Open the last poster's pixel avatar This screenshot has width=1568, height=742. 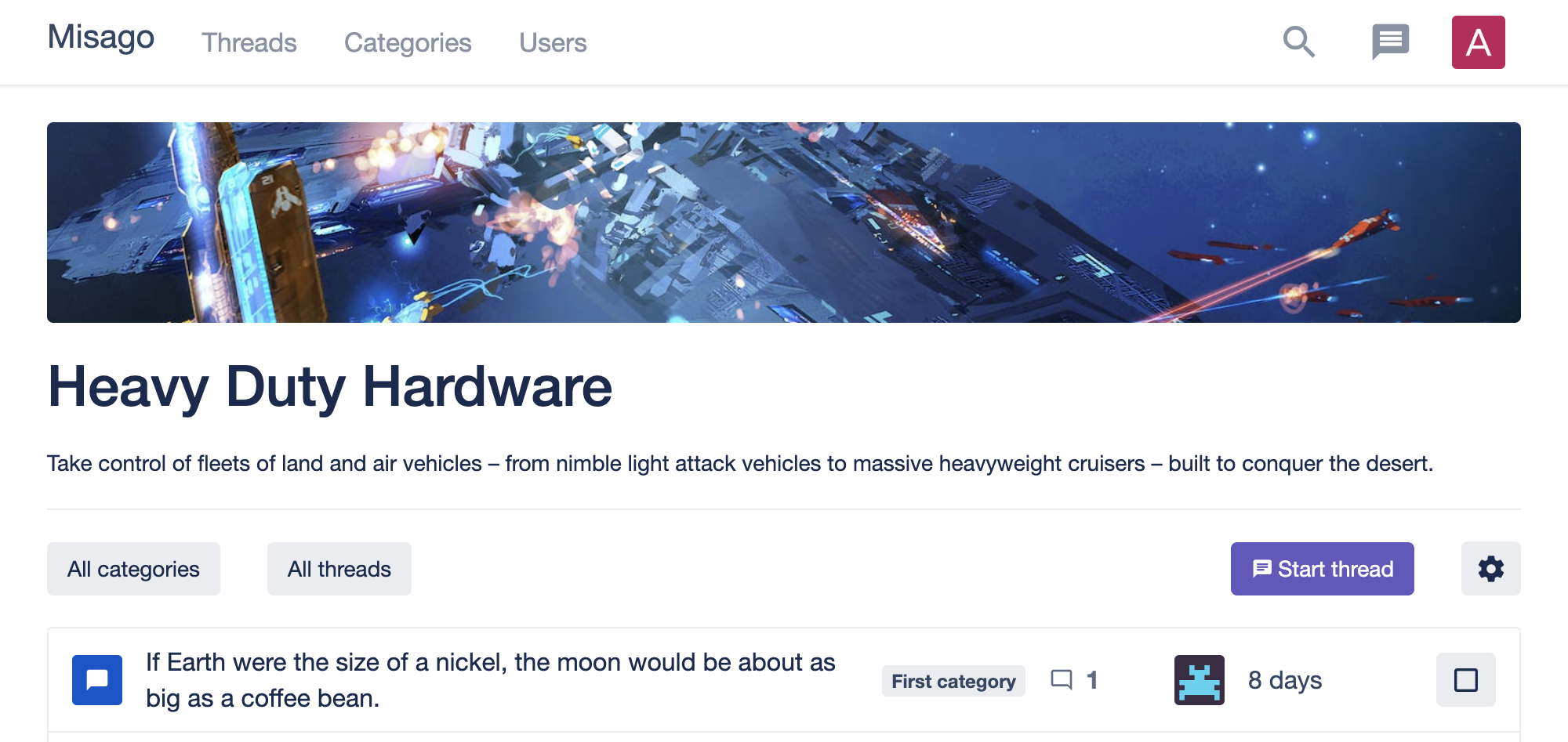coord(1199,680)
